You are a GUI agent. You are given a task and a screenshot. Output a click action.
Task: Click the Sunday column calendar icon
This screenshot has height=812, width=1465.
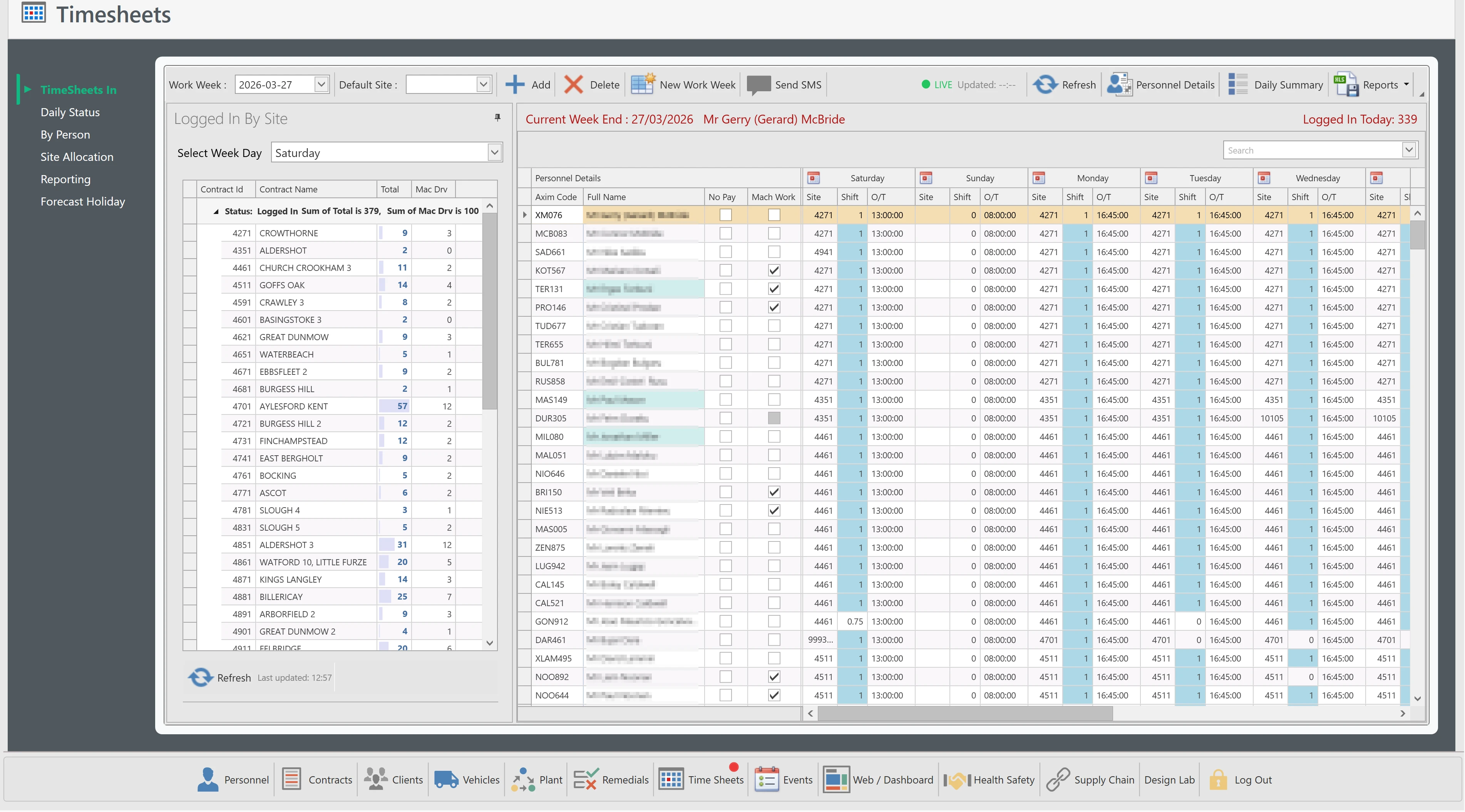coord(926,177)
